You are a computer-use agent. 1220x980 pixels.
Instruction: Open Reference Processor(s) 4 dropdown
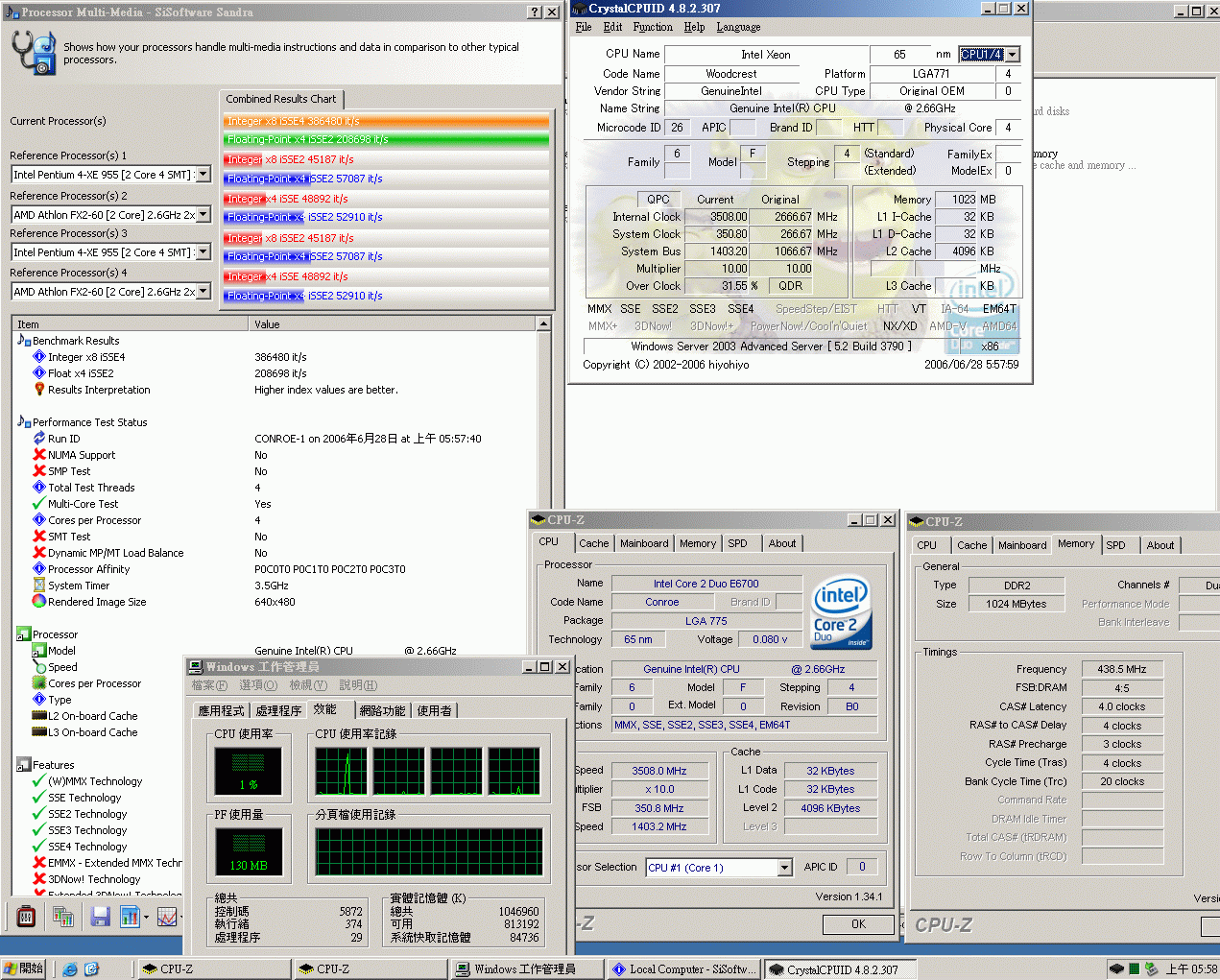point(203,292)
